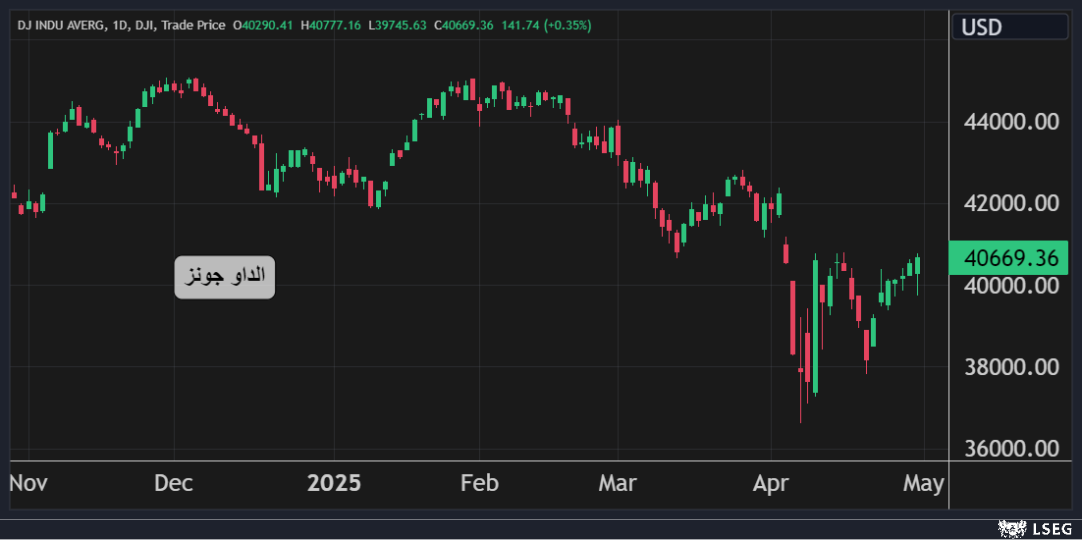Click the 42000.00 price axis label

(1010, 203)
